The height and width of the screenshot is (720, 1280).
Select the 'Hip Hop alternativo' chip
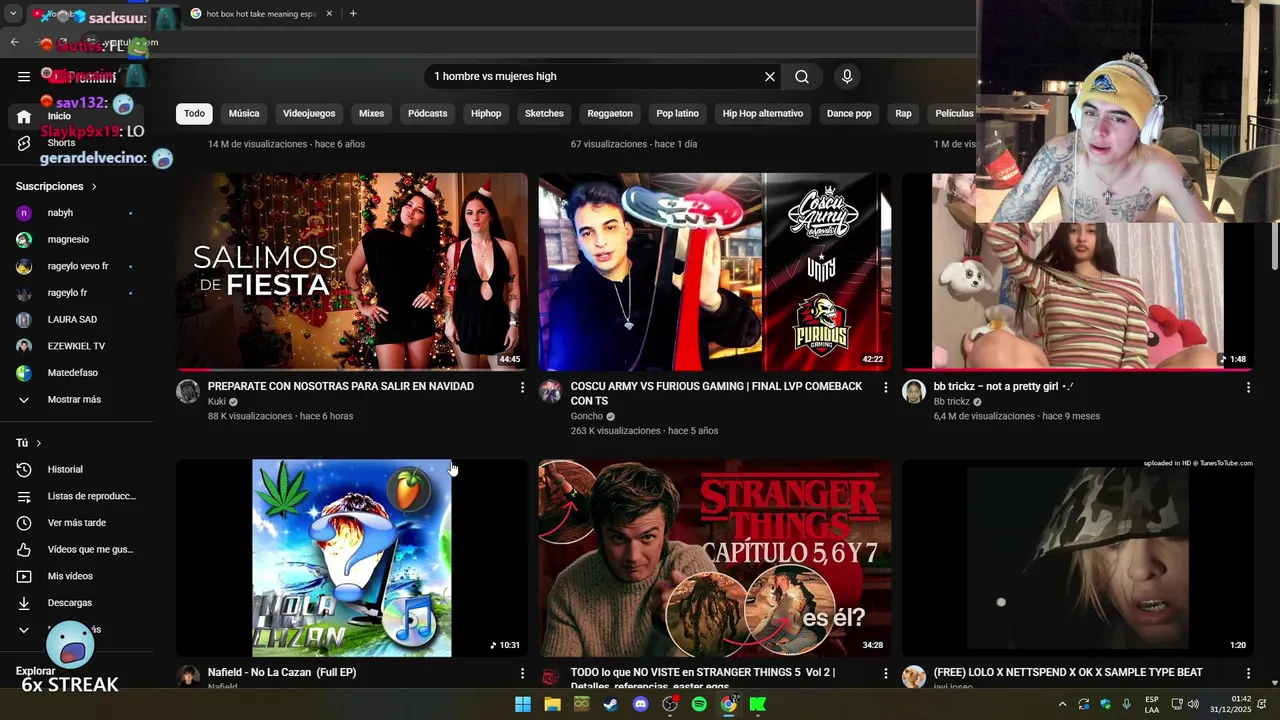(763, 113)
